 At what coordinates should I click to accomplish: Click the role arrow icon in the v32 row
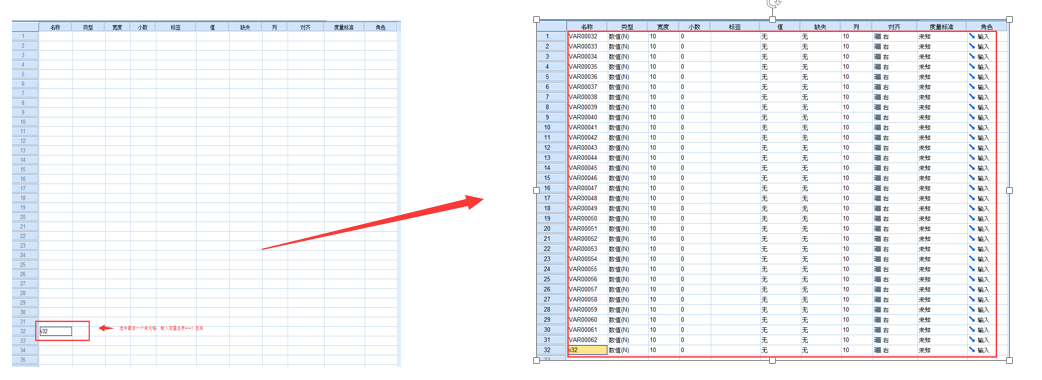point(972,350)
